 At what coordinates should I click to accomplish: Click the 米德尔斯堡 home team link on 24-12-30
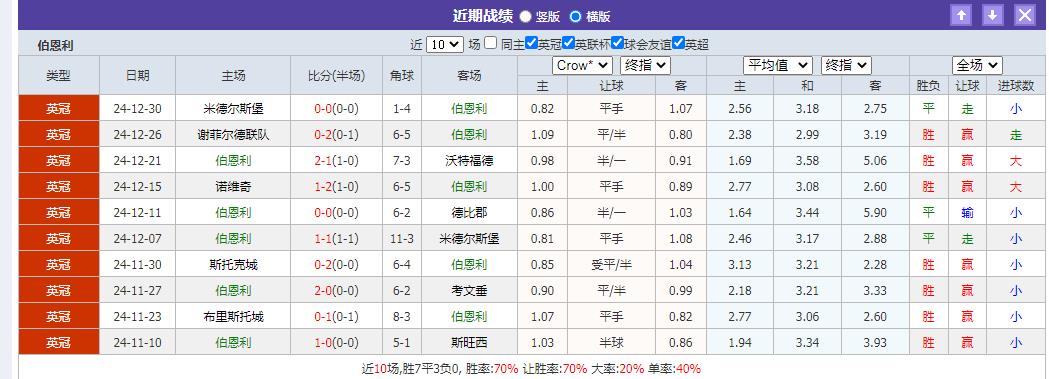click(x=233, y=108)
